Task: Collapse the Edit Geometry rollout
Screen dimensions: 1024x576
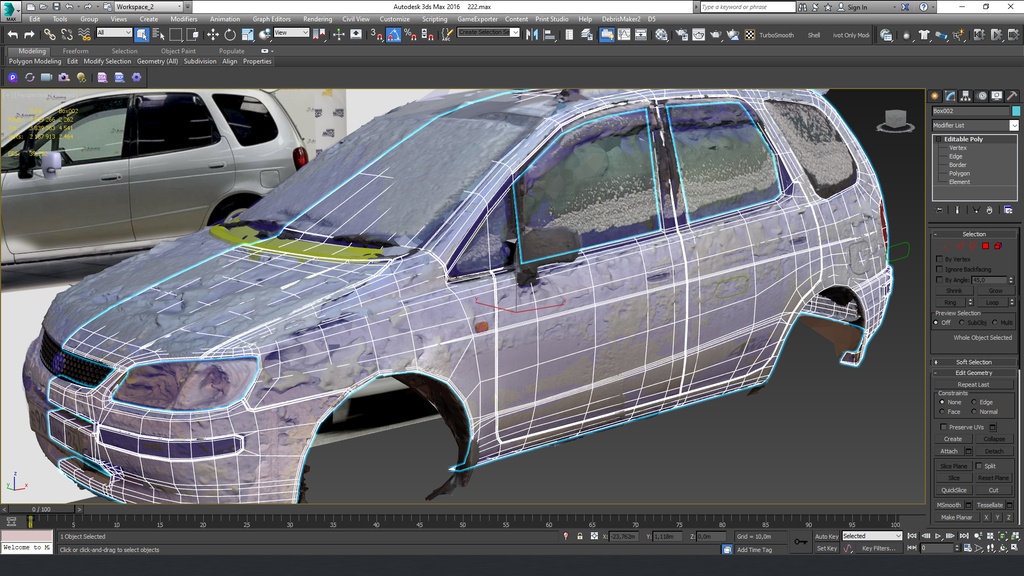Action: click(x=935, y=372)
